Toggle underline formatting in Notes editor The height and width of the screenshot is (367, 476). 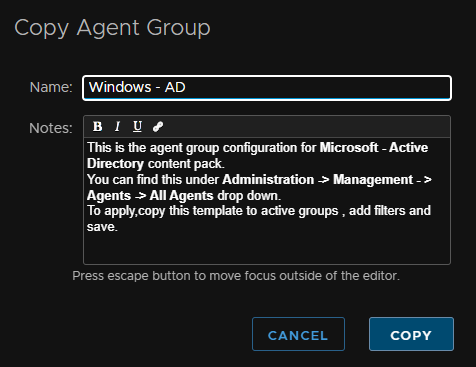pyautogui.click(x=137, y=127)
